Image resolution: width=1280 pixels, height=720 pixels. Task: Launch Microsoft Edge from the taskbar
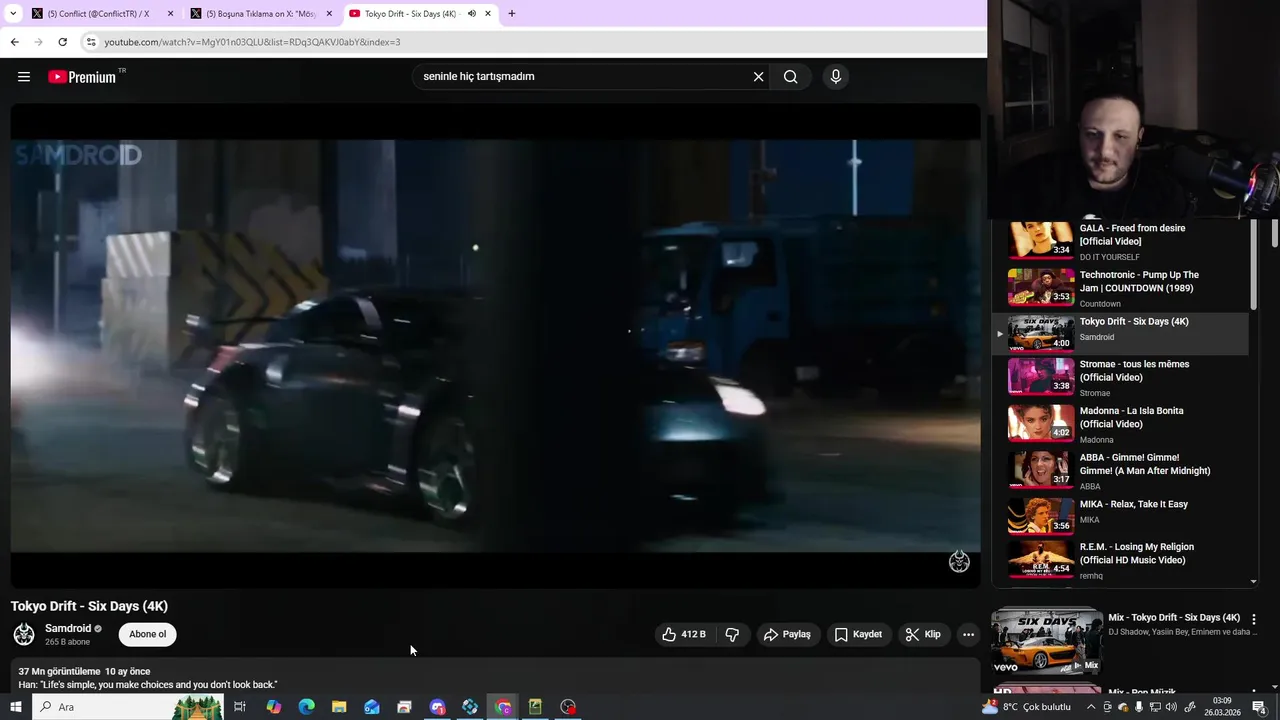[307, 707]
